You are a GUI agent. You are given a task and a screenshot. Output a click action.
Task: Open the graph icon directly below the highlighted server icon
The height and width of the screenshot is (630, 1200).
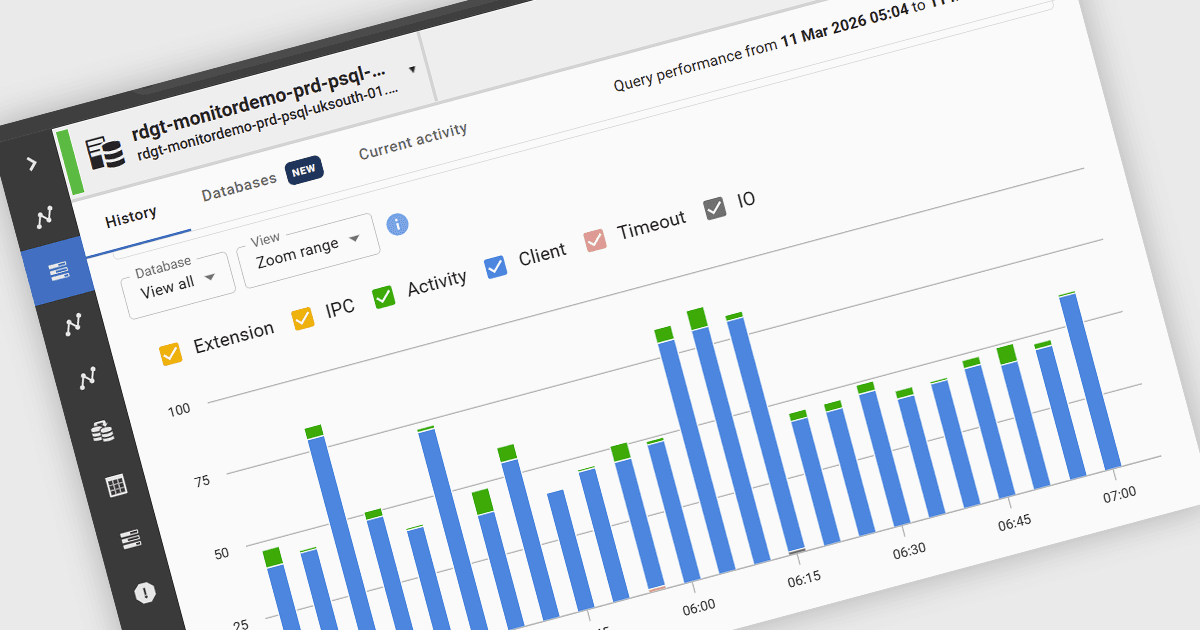tap(73, 324)
